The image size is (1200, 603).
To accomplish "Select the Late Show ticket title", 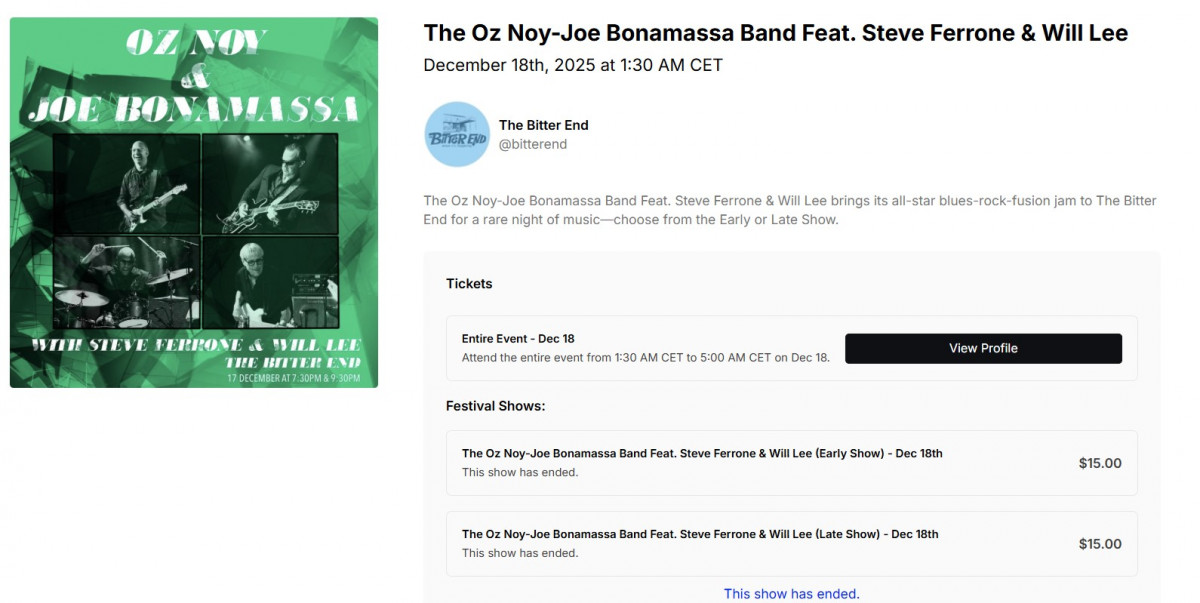I will tap(699, 534).
